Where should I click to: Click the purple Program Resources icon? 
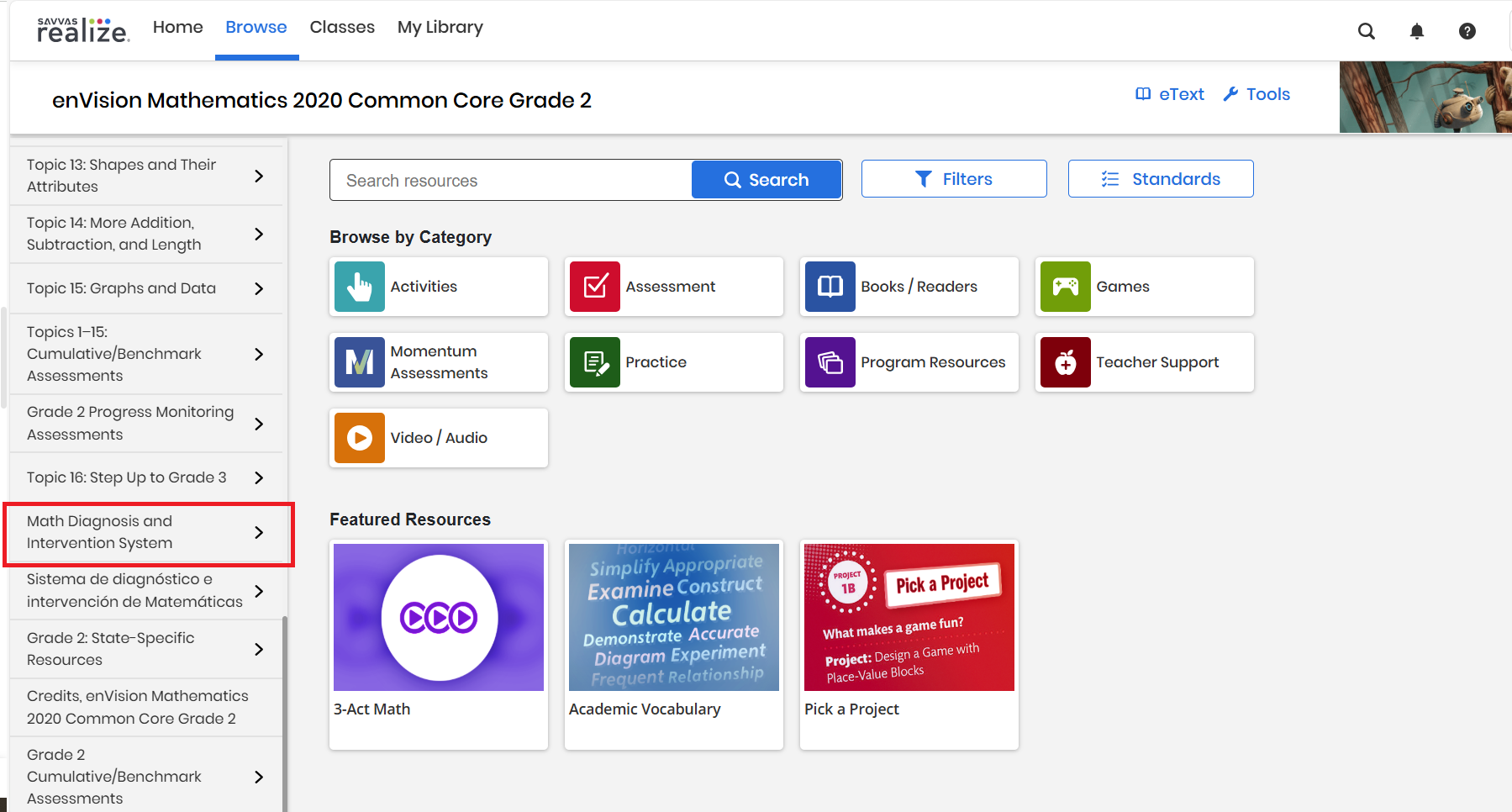tap(830, 362)
